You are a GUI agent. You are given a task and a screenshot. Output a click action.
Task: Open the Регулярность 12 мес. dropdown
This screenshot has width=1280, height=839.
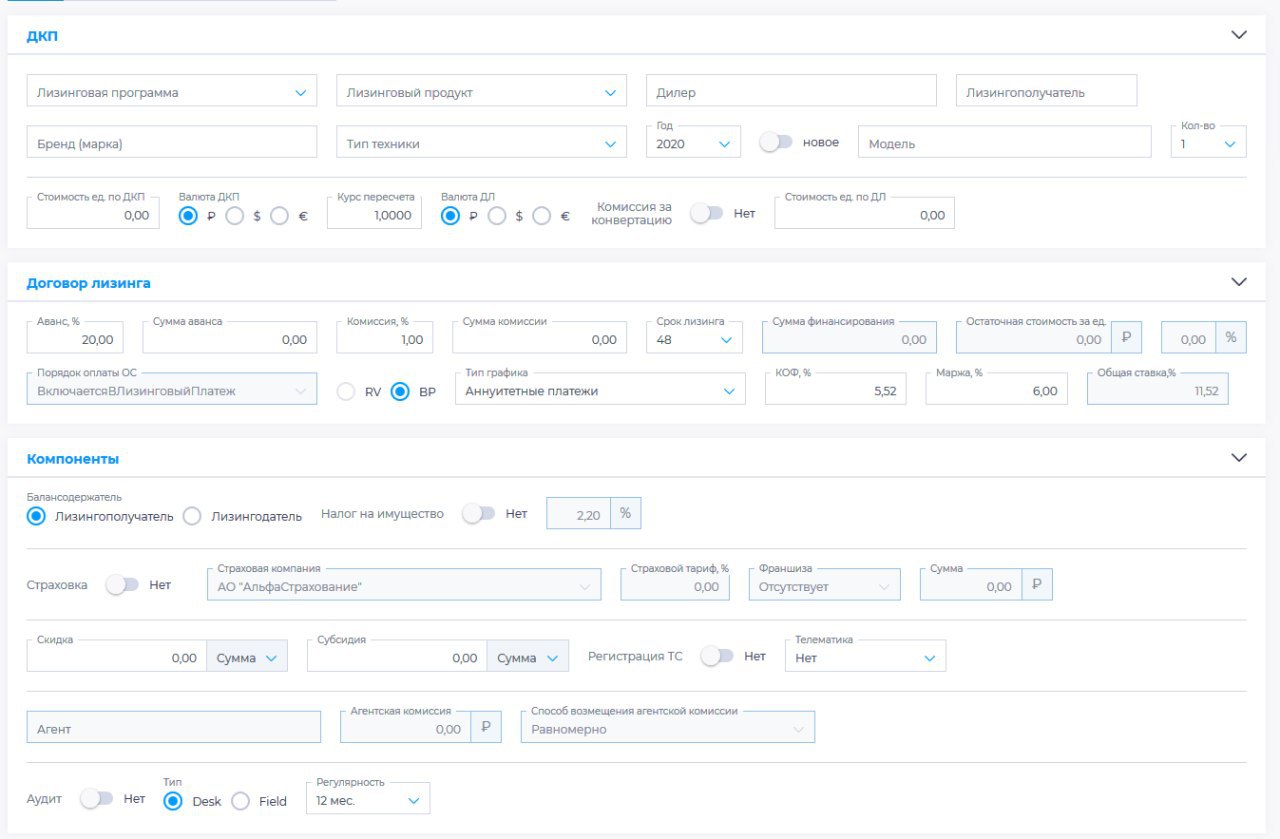(368, 801)
